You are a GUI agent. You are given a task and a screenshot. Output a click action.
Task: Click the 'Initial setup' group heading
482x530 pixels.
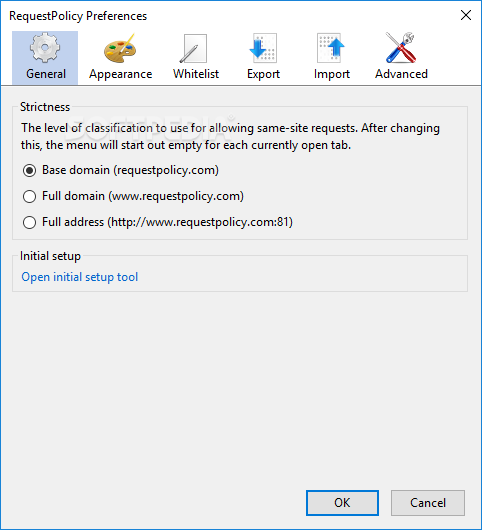50,256
